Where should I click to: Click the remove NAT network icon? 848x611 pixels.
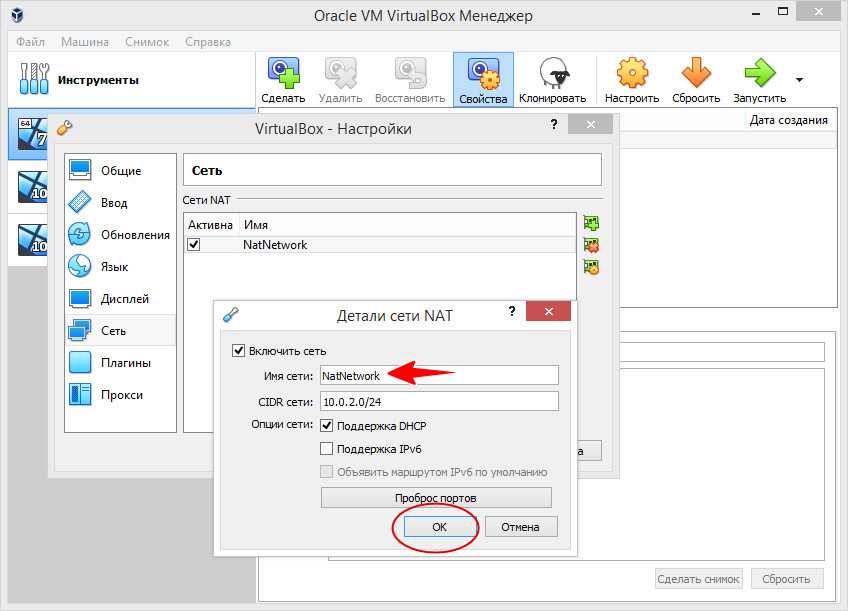[x=591, y=245]
